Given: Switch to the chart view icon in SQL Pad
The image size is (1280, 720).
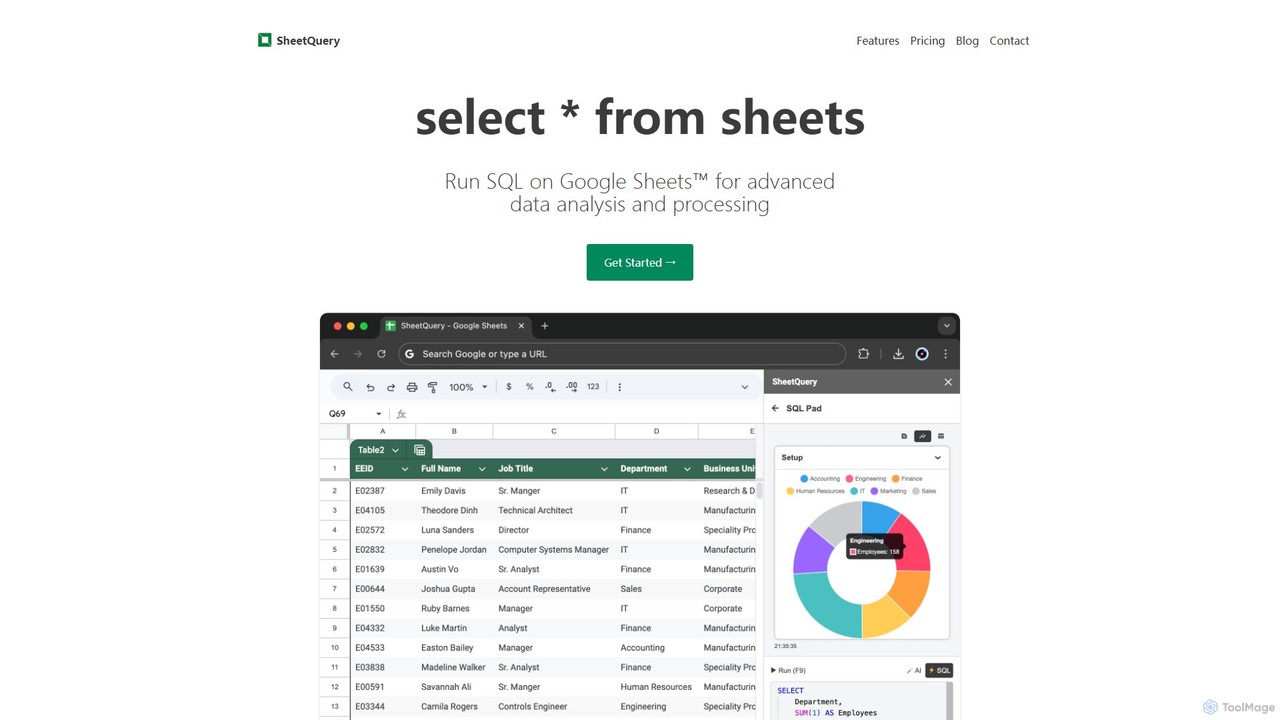Looking at the screenshot, I should [x=923, y=436].
